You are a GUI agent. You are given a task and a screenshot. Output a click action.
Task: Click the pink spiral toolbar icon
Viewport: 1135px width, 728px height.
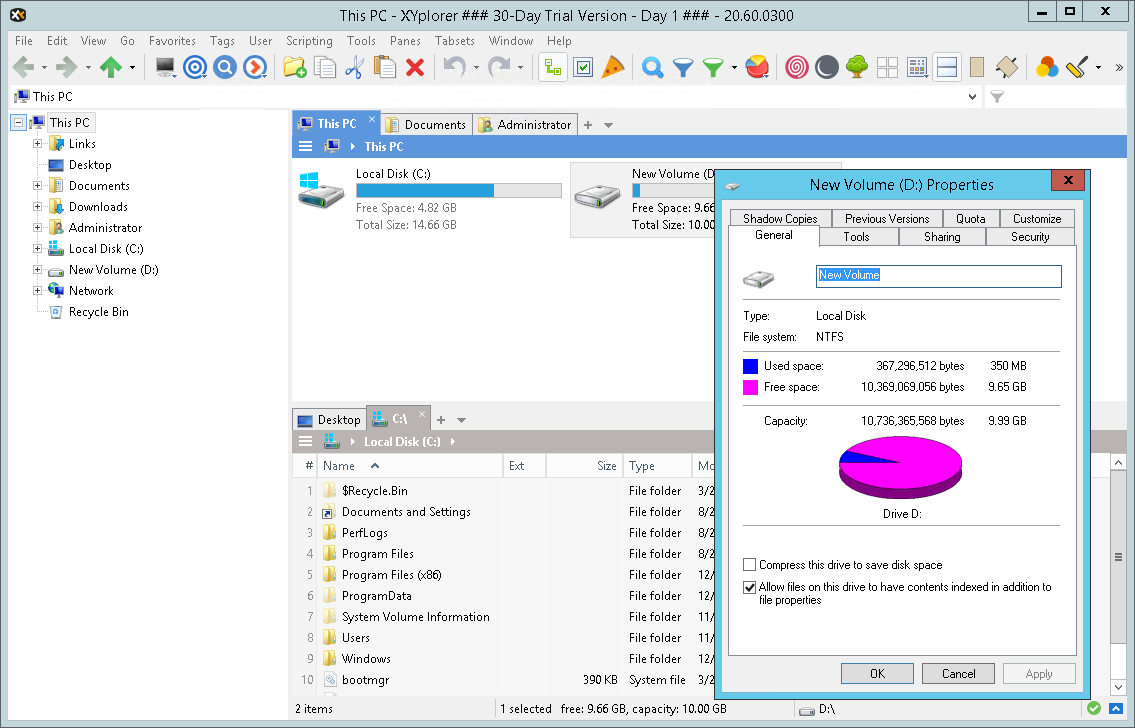tap(796, 67)
